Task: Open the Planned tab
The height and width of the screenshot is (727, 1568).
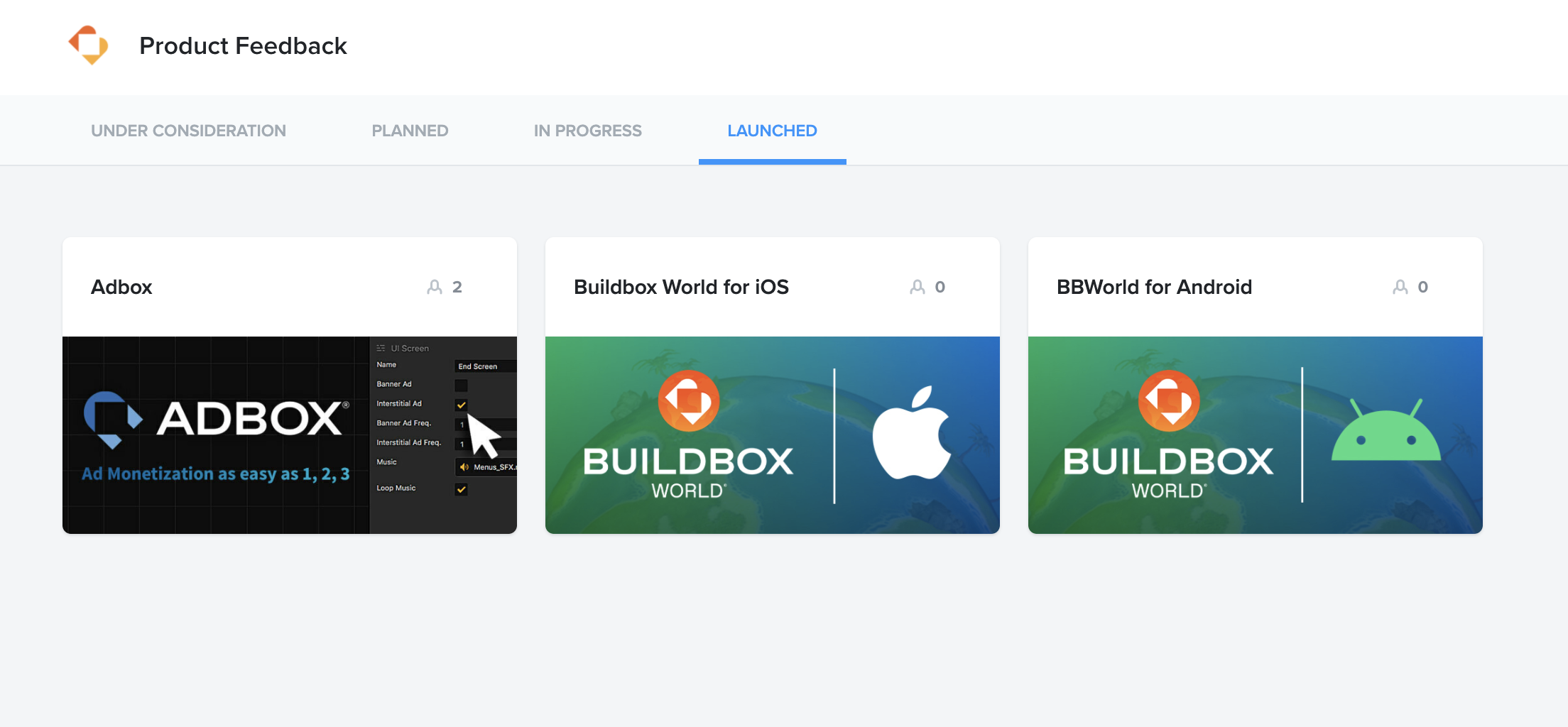Action: (410, 131)
